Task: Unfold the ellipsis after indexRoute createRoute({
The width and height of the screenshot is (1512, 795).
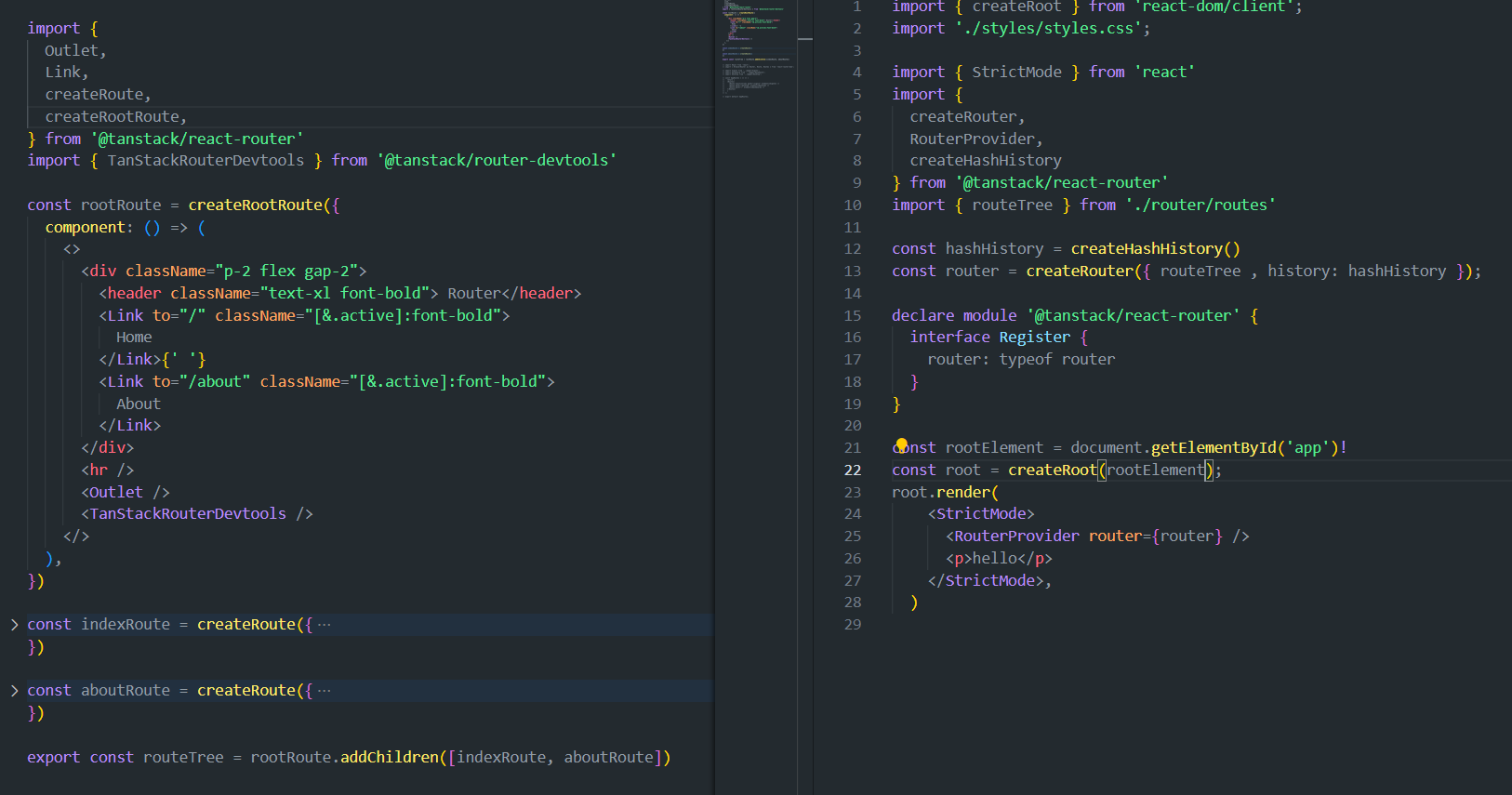Action: pyautogui.click(x=324, y=625)
